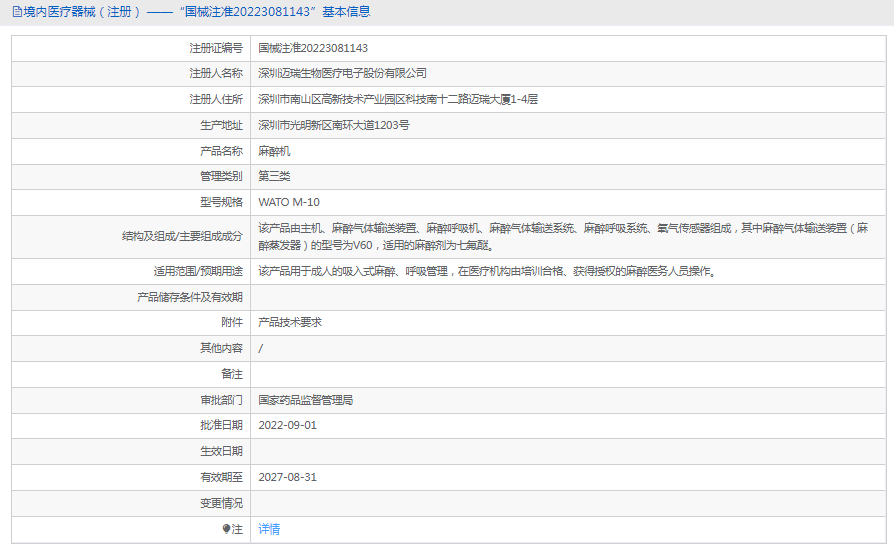Select registration number 国械注准20223081143 in table

click(313, 48)
